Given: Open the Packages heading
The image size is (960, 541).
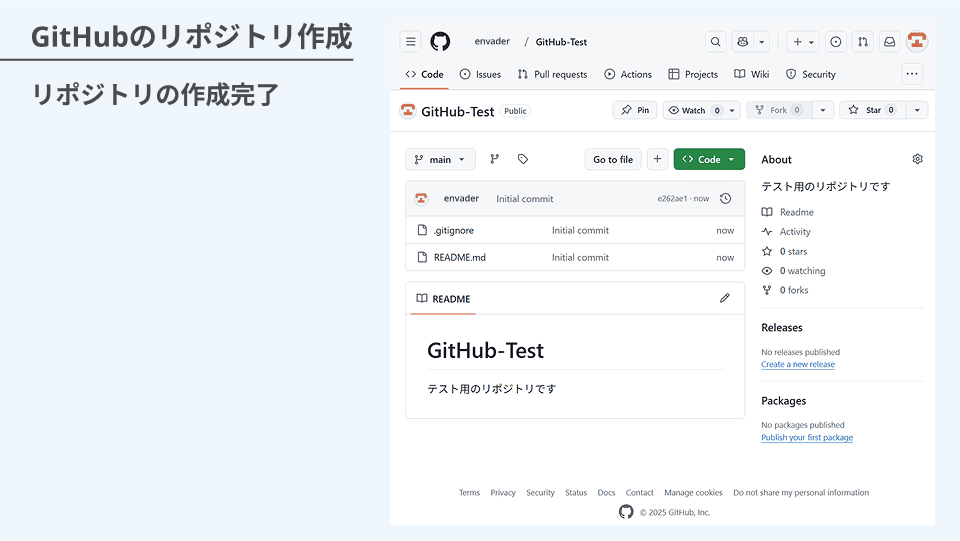Looking at the screenshot, I should coord(784,401).
